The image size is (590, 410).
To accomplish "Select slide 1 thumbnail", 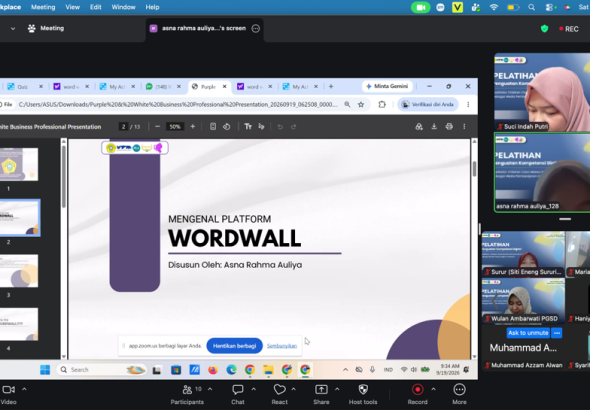I will pyautogui.click(x=19, y=164).
